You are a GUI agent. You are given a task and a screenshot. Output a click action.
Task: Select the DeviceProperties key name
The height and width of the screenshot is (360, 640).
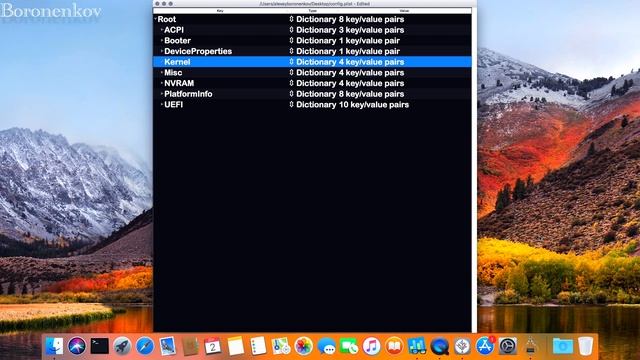coord(198,51)
